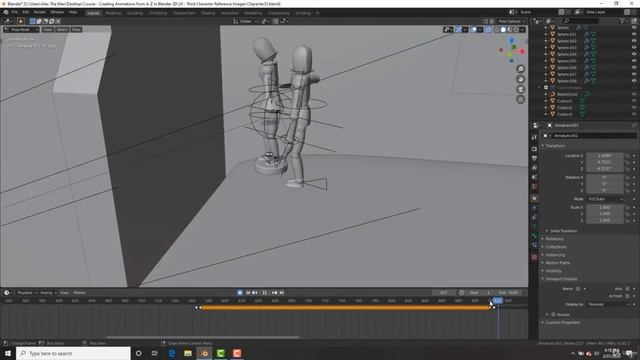Select Sphere.007 in the outliner
Viewport: 640px width, 360px height.
[x=567, y=74]
